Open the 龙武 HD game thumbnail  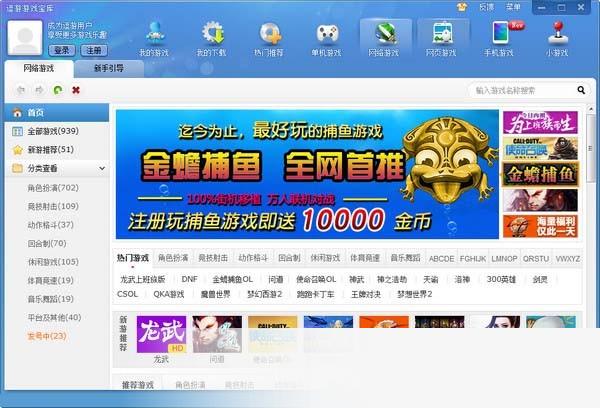161,334
